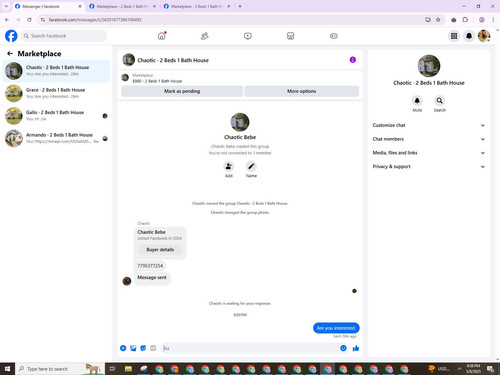Open a new browser tab

pos(240,6)
